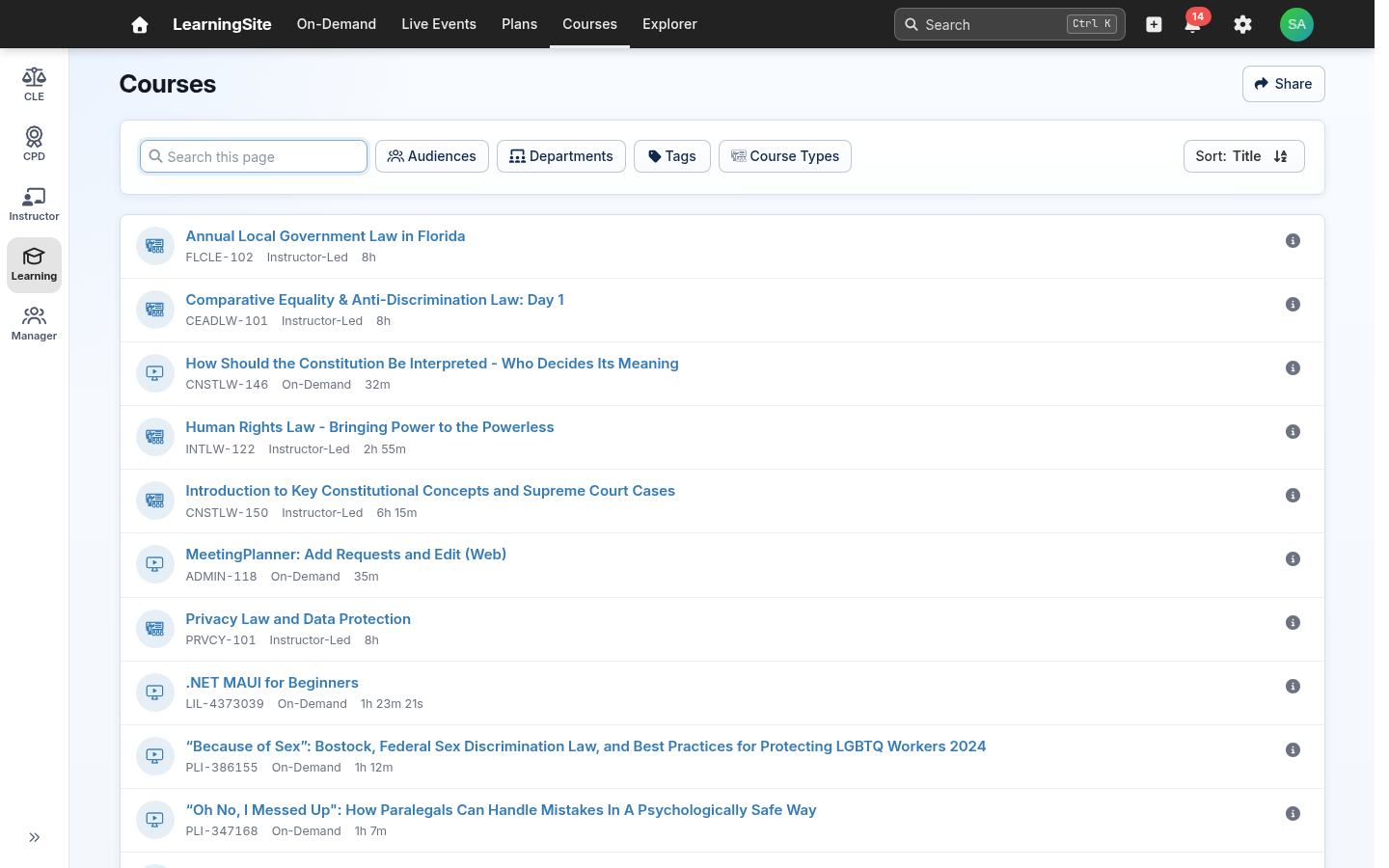Screen dimensions: 1389x868
Task: Open How Should the Constitution Be Interpreted
Action: 432,364
